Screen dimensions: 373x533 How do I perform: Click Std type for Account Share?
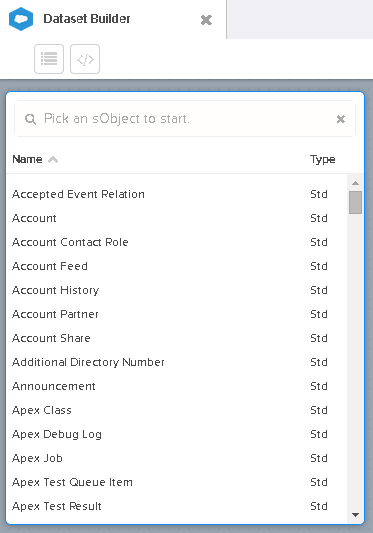tap(319, 338)
